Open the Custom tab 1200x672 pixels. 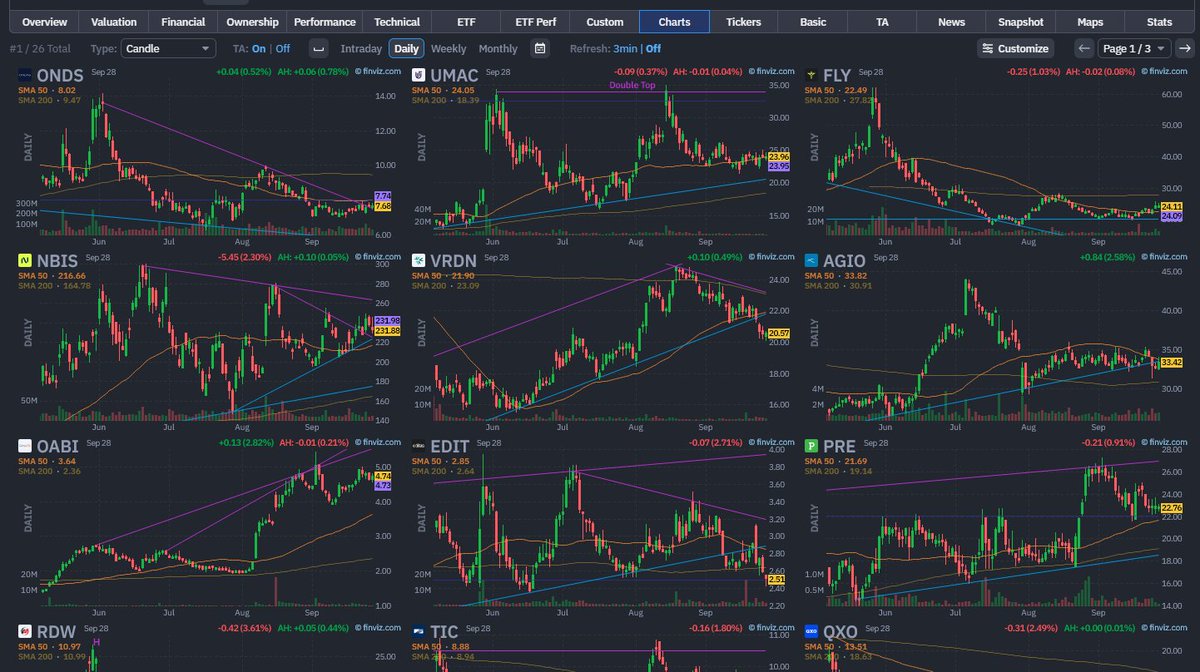pyautogui.click(x=605, y=22)
